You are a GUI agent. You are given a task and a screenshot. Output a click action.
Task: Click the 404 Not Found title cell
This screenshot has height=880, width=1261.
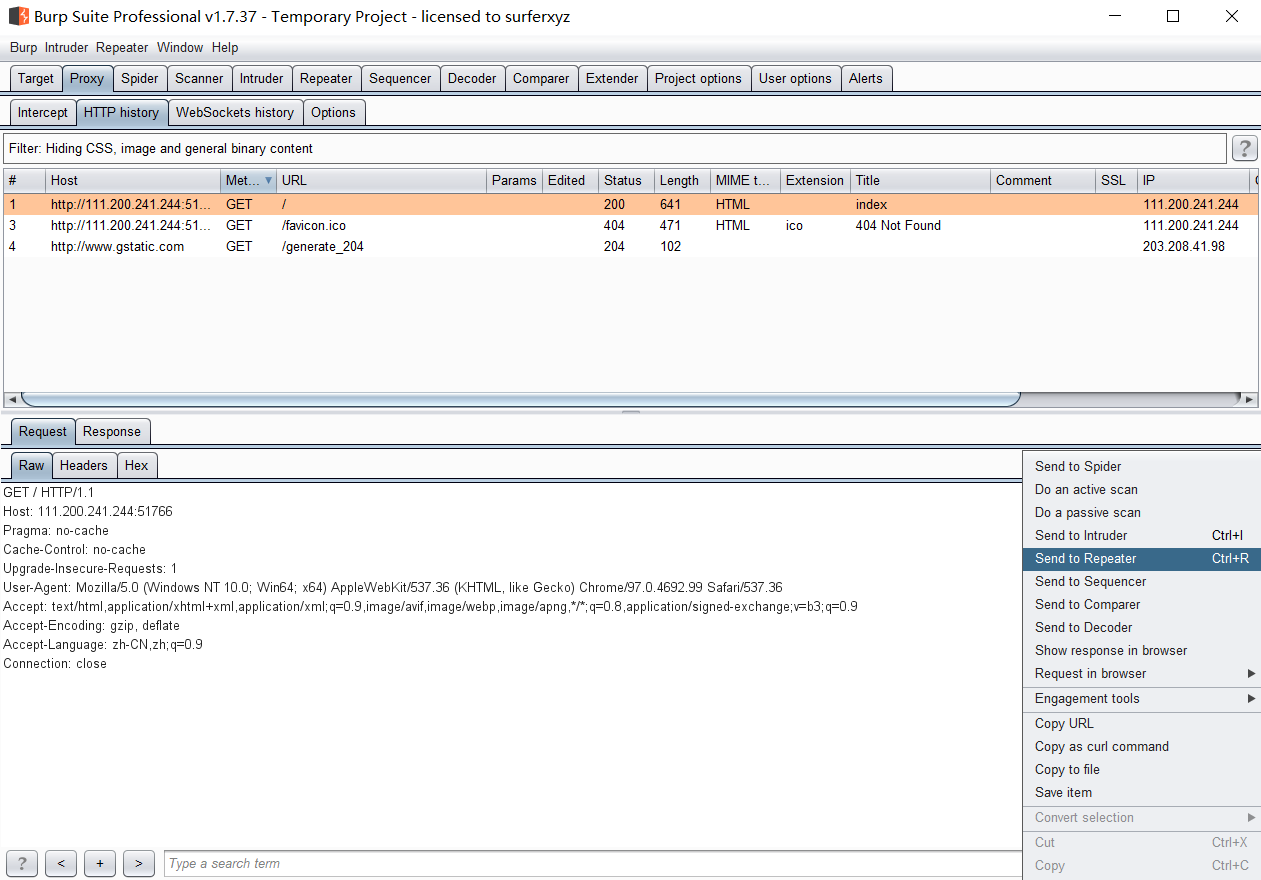898,226
